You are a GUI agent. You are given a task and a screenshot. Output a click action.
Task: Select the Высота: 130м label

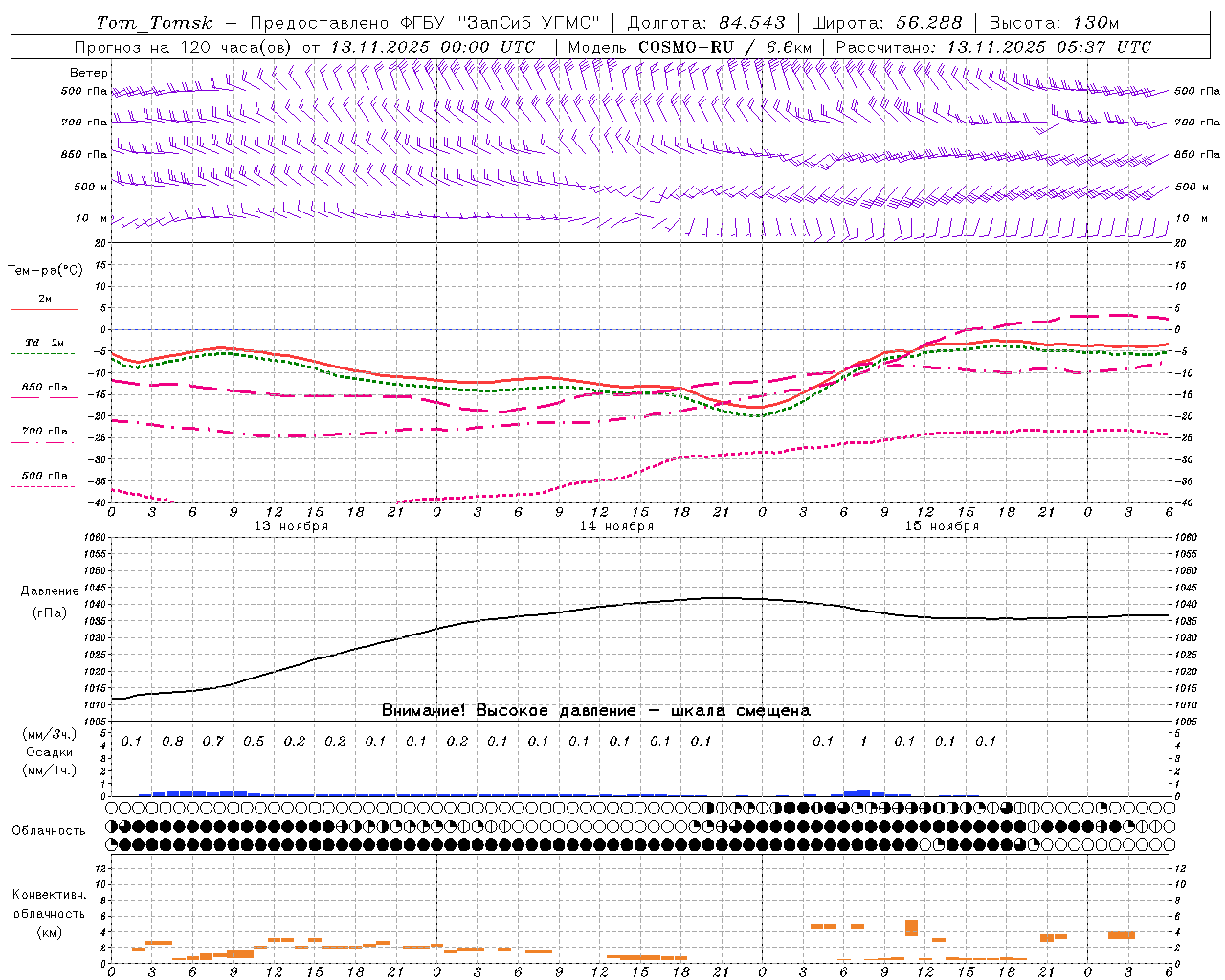(x=1054, y=23)
